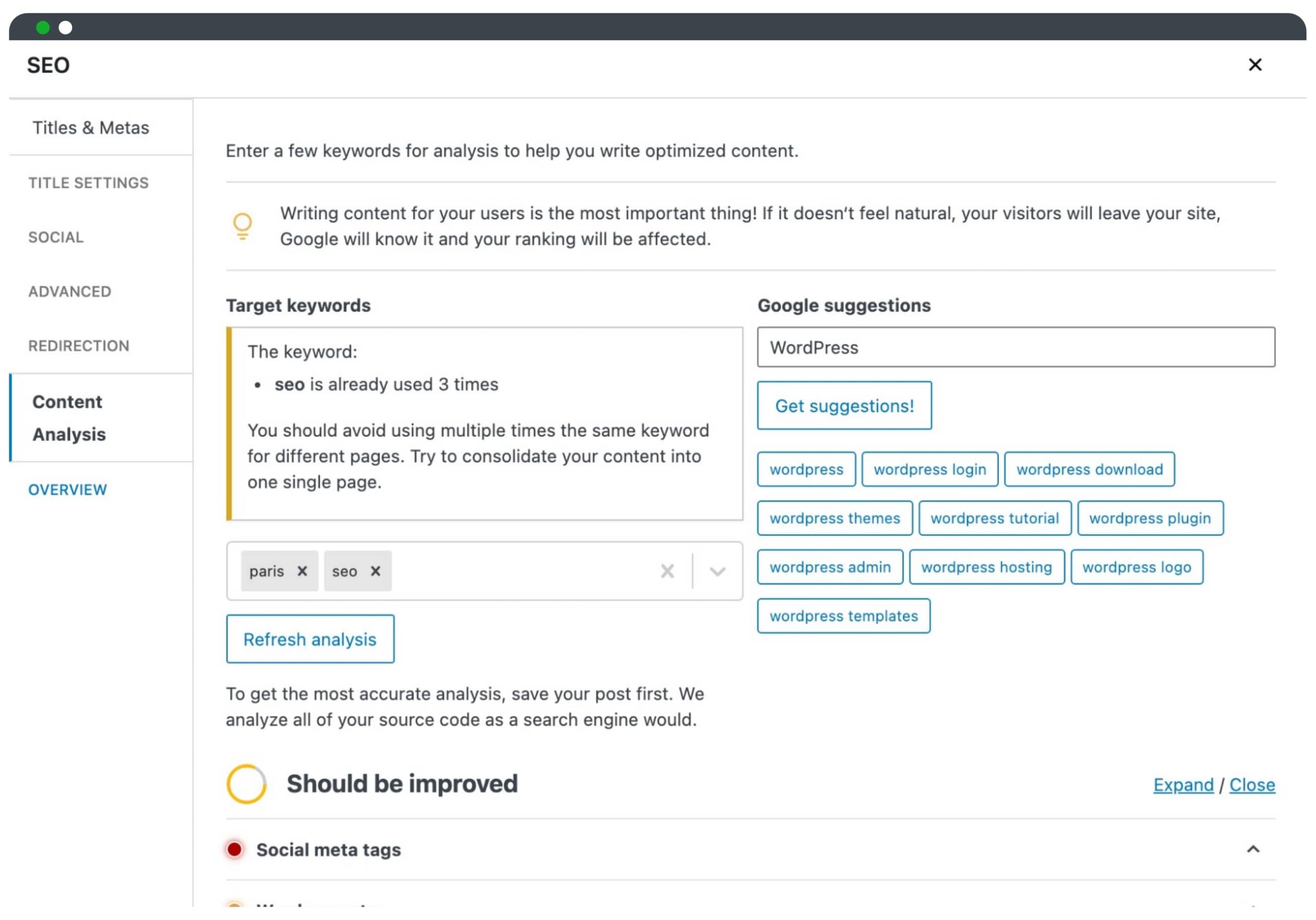1316x920 pixels.
Task: Open the Redirection tab
Action: [79, 346]
